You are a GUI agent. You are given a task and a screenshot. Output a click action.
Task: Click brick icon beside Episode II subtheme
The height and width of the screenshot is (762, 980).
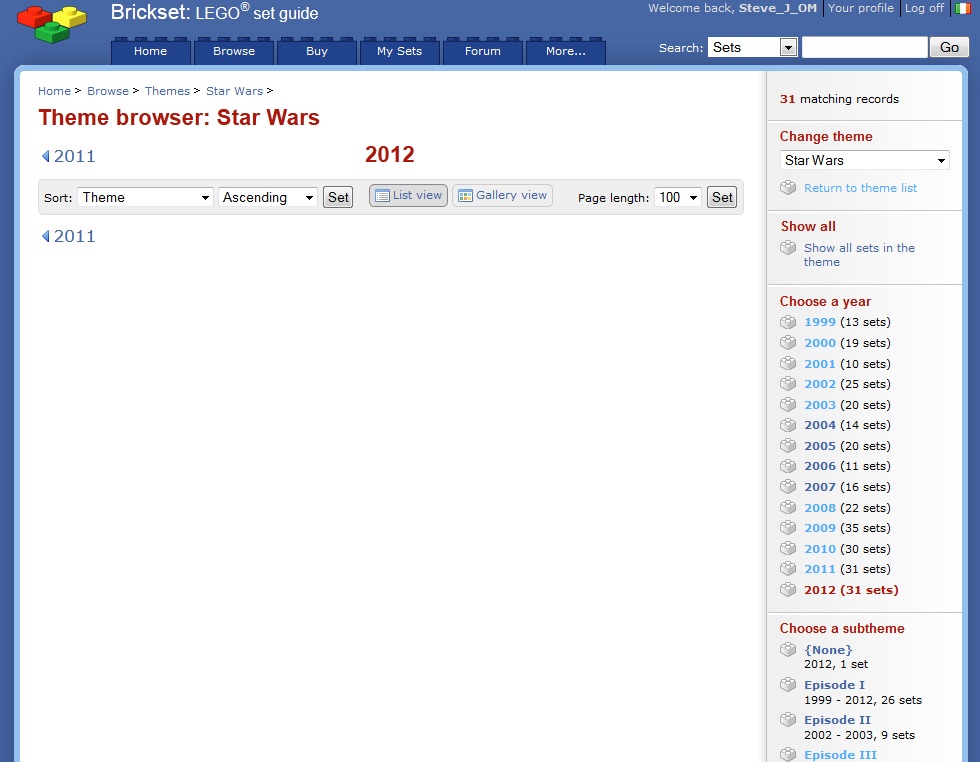[x=788, y=720]
